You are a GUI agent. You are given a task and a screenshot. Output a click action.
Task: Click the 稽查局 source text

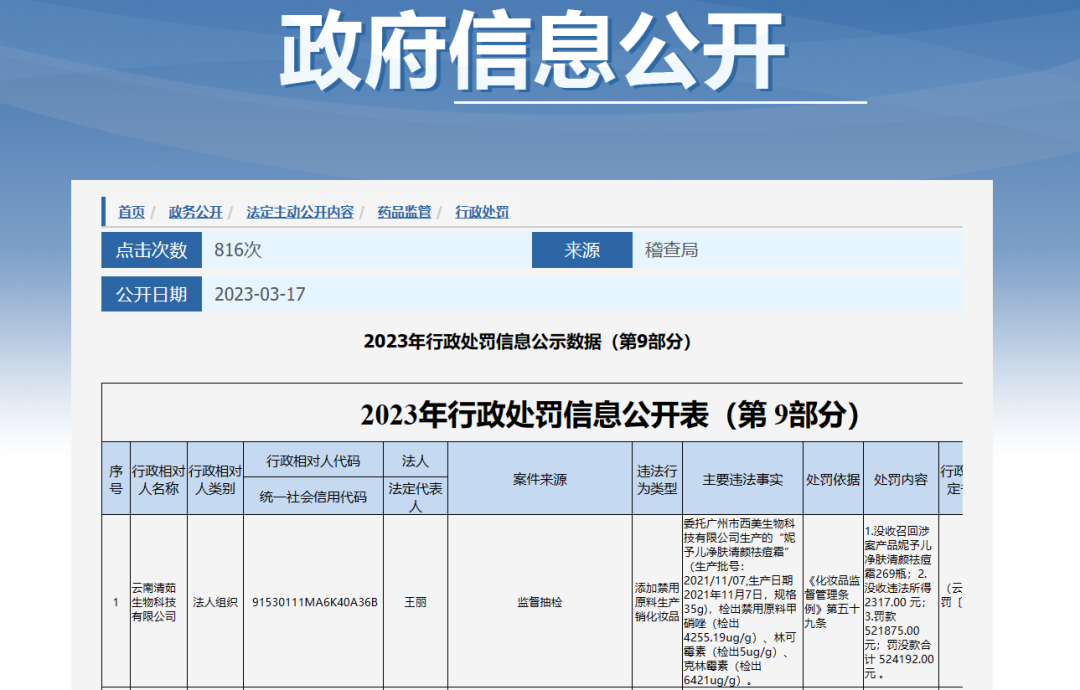coord(671,250)
